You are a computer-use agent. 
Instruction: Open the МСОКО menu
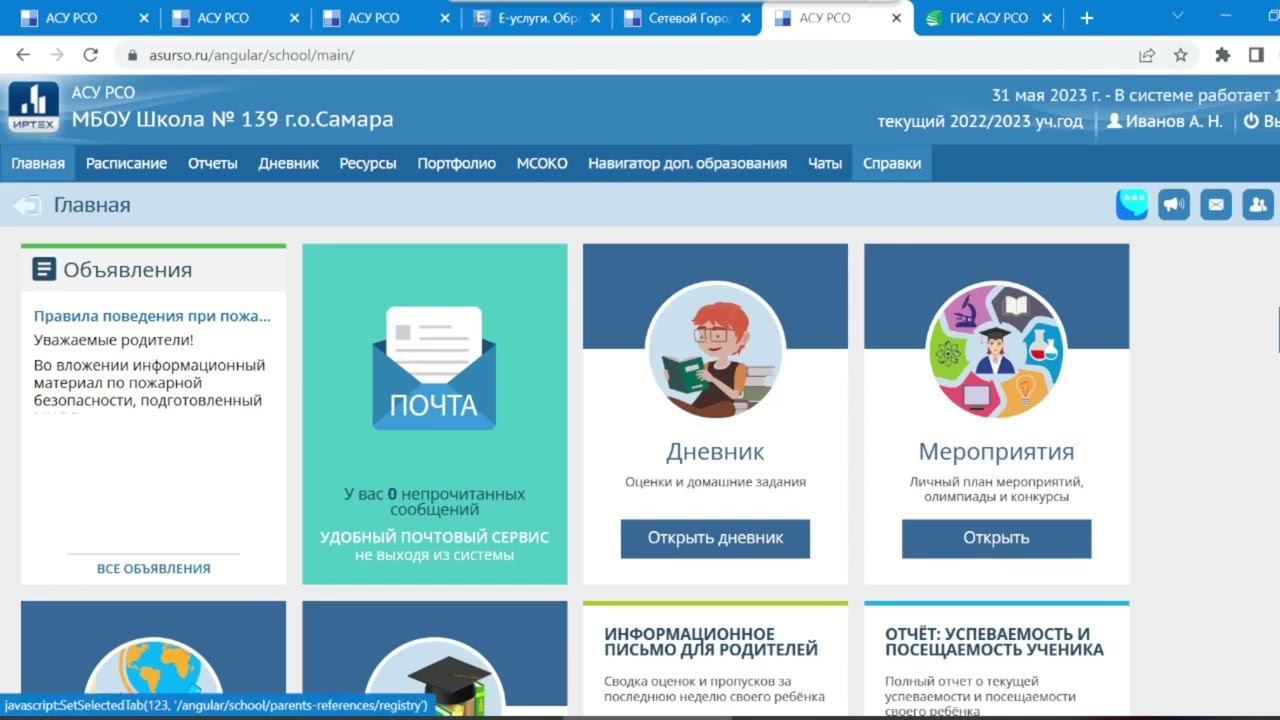click(x=542, y=163)
